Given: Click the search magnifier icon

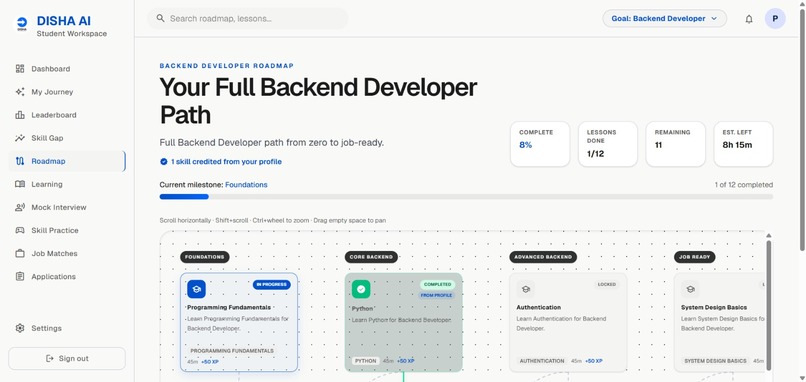Looking at the screenshot, I should click(x=160, y=19).
